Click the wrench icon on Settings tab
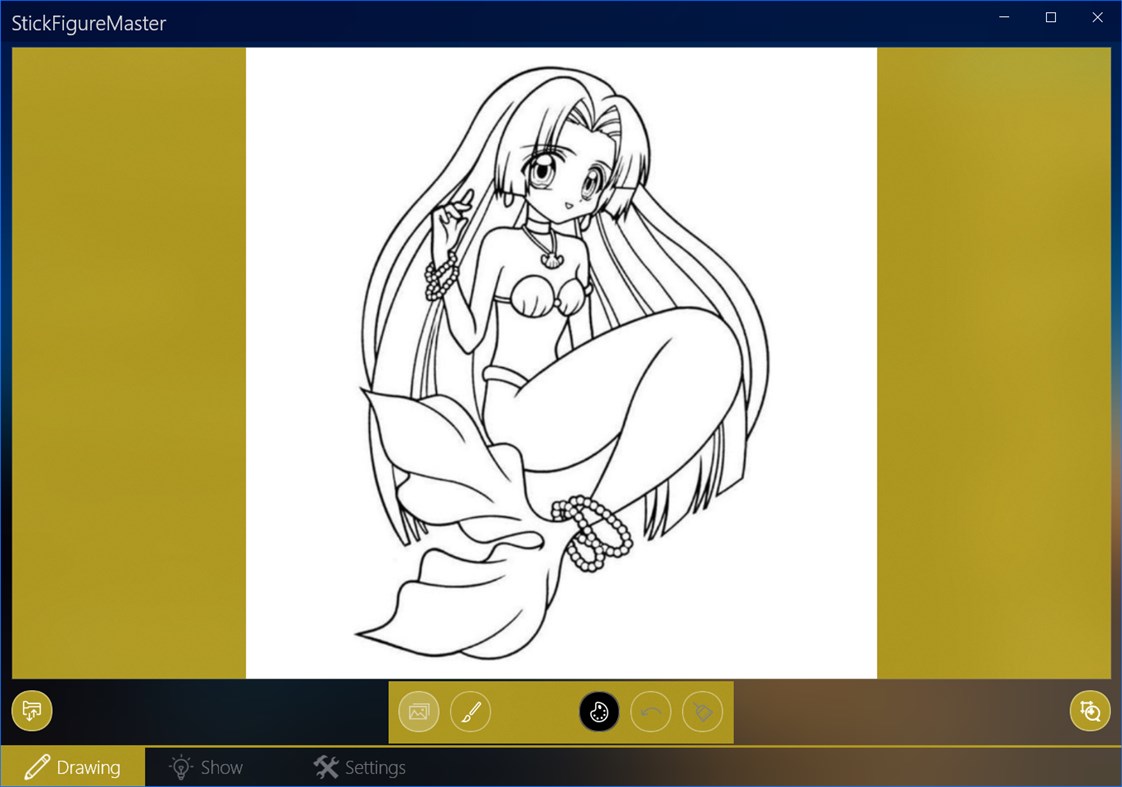 [326, 767]
